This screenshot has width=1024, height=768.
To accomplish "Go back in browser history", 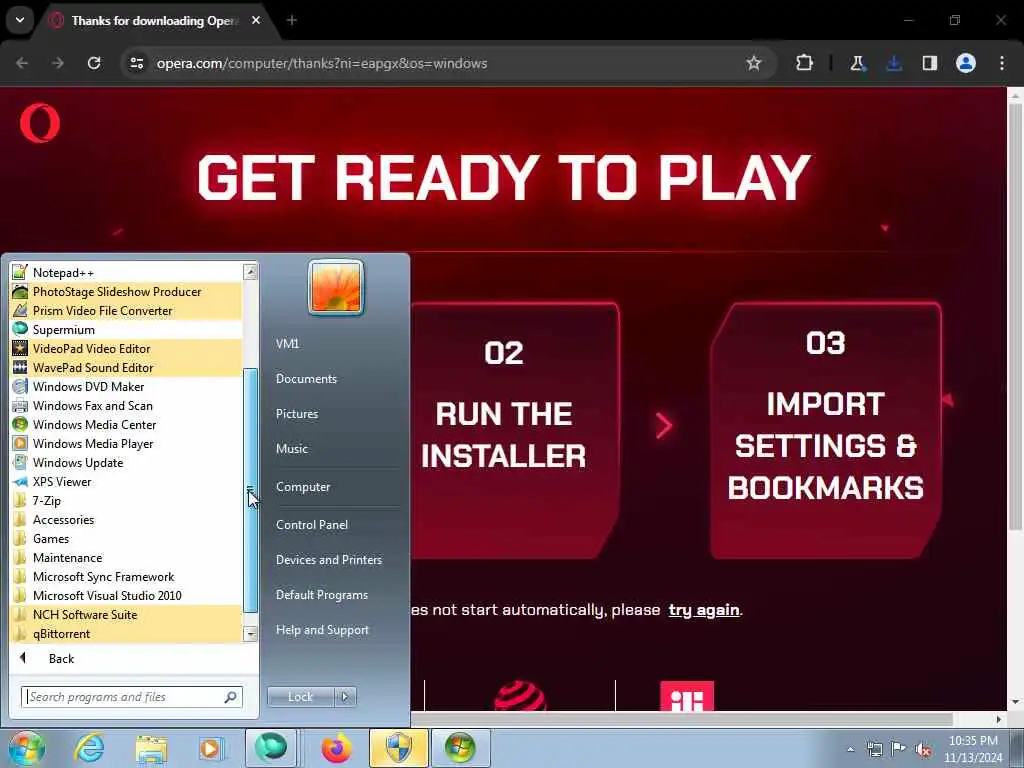I will [22, 63].
